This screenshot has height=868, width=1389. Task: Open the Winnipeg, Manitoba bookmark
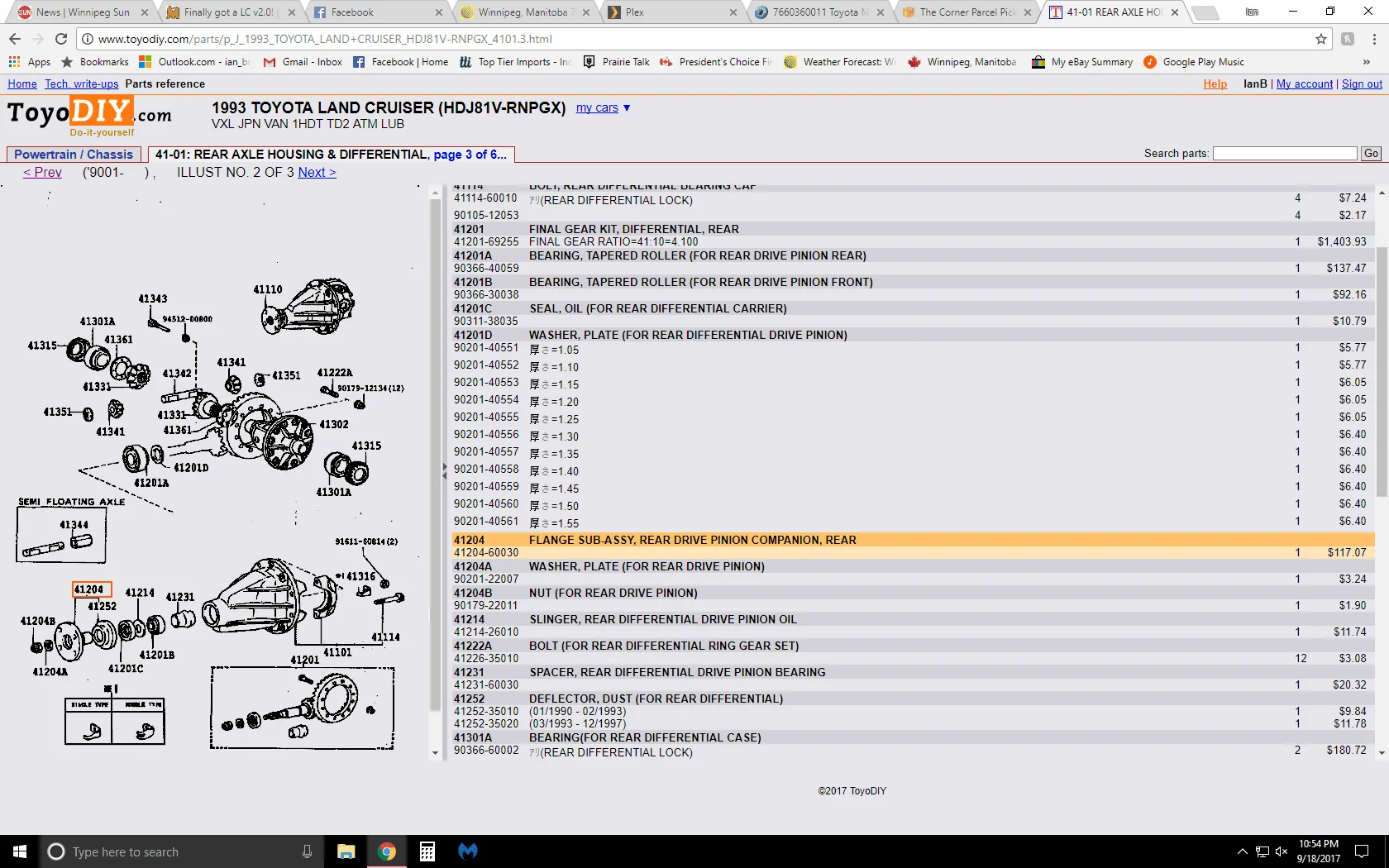coord(962,62)
